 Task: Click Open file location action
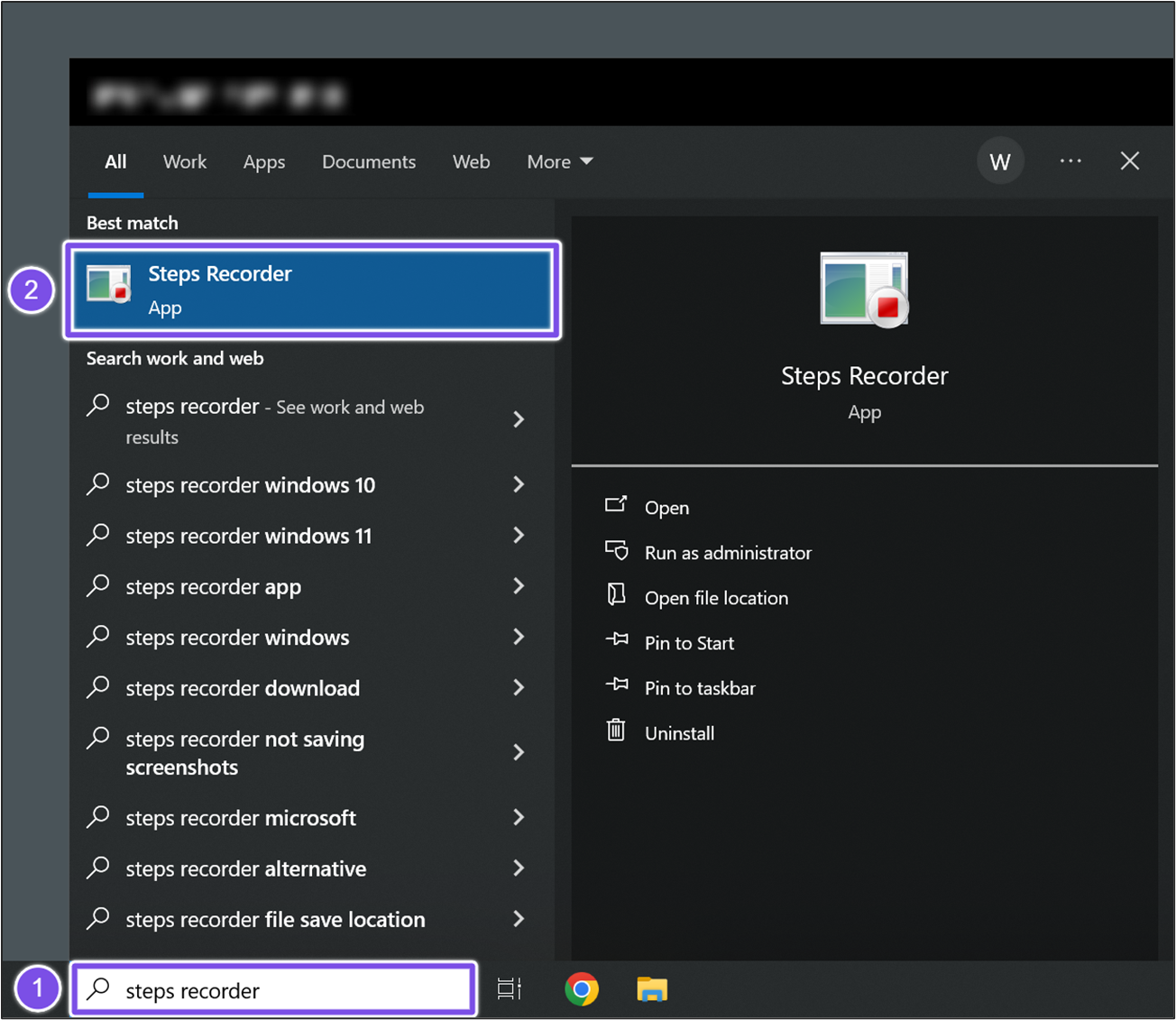[715, 598]
